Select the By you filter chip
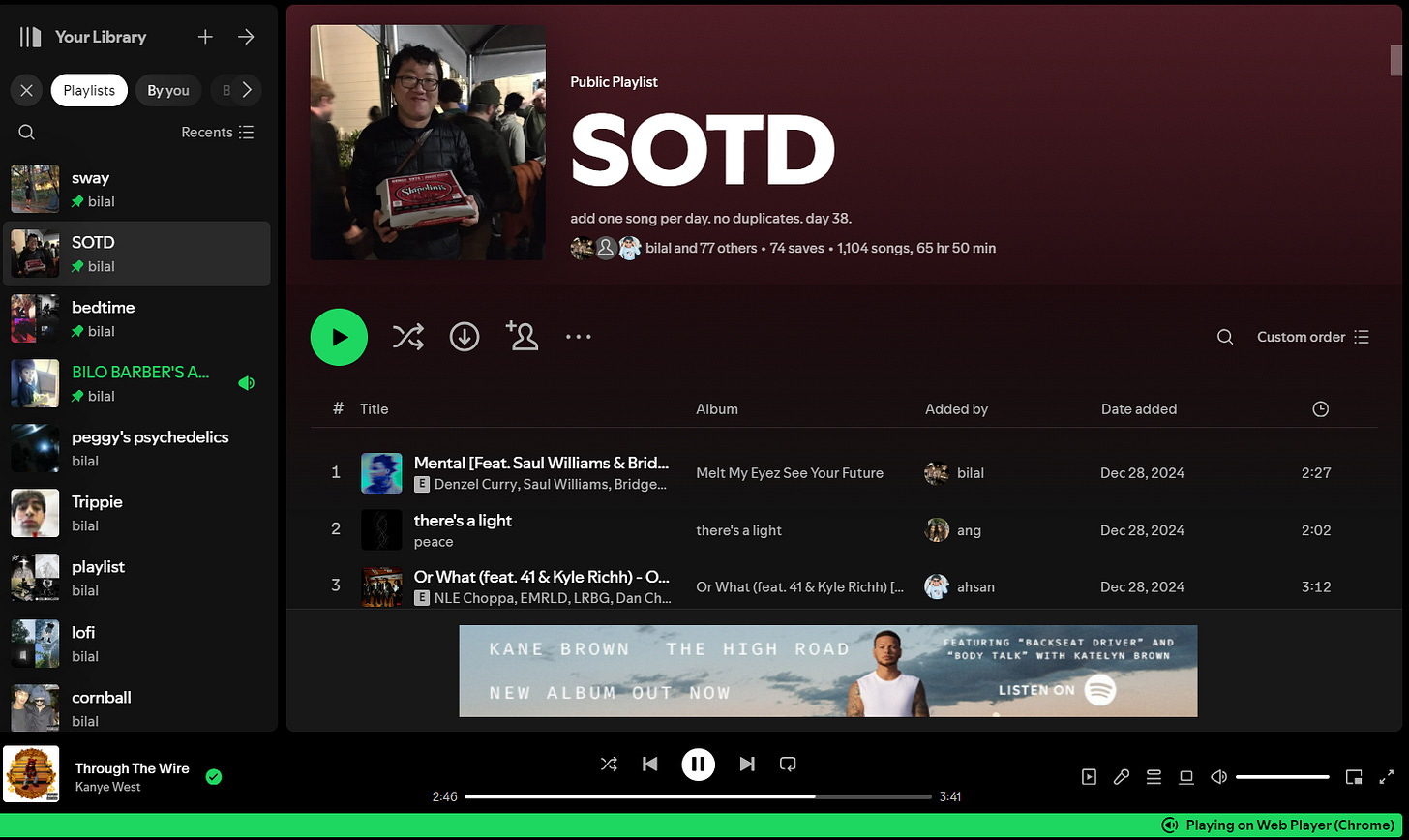 [x=168, y=90]
